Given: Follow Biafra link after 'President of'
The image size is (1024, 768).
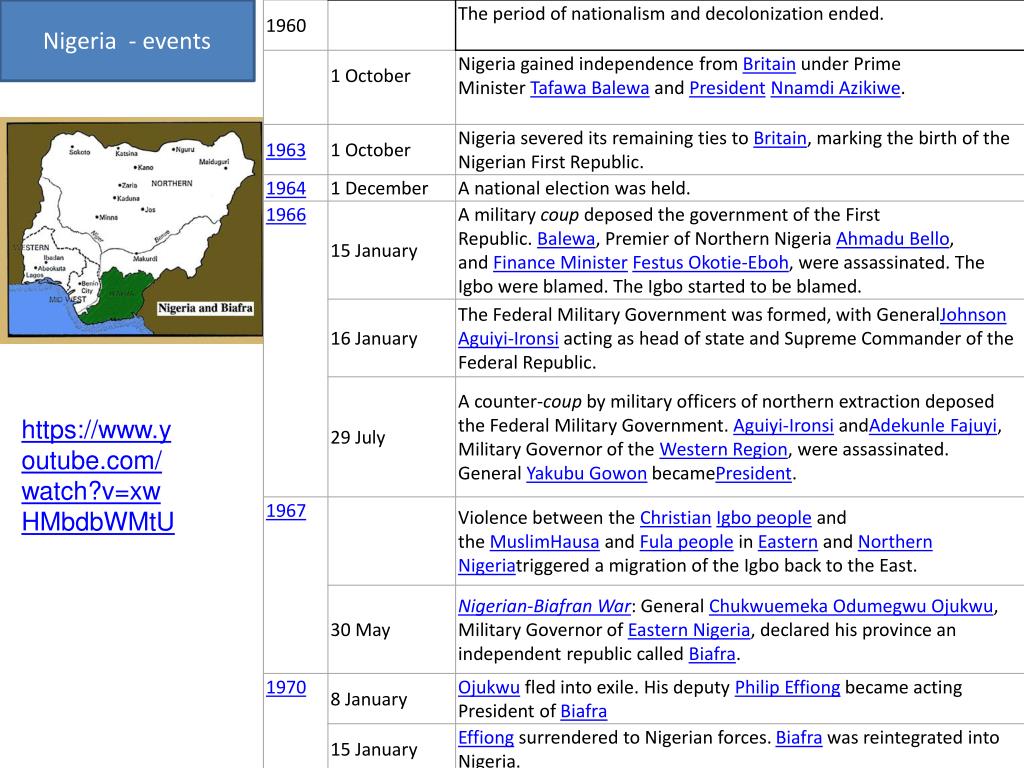Looking at the screenshot, I should pyautogui.click(x=584, y=711).
